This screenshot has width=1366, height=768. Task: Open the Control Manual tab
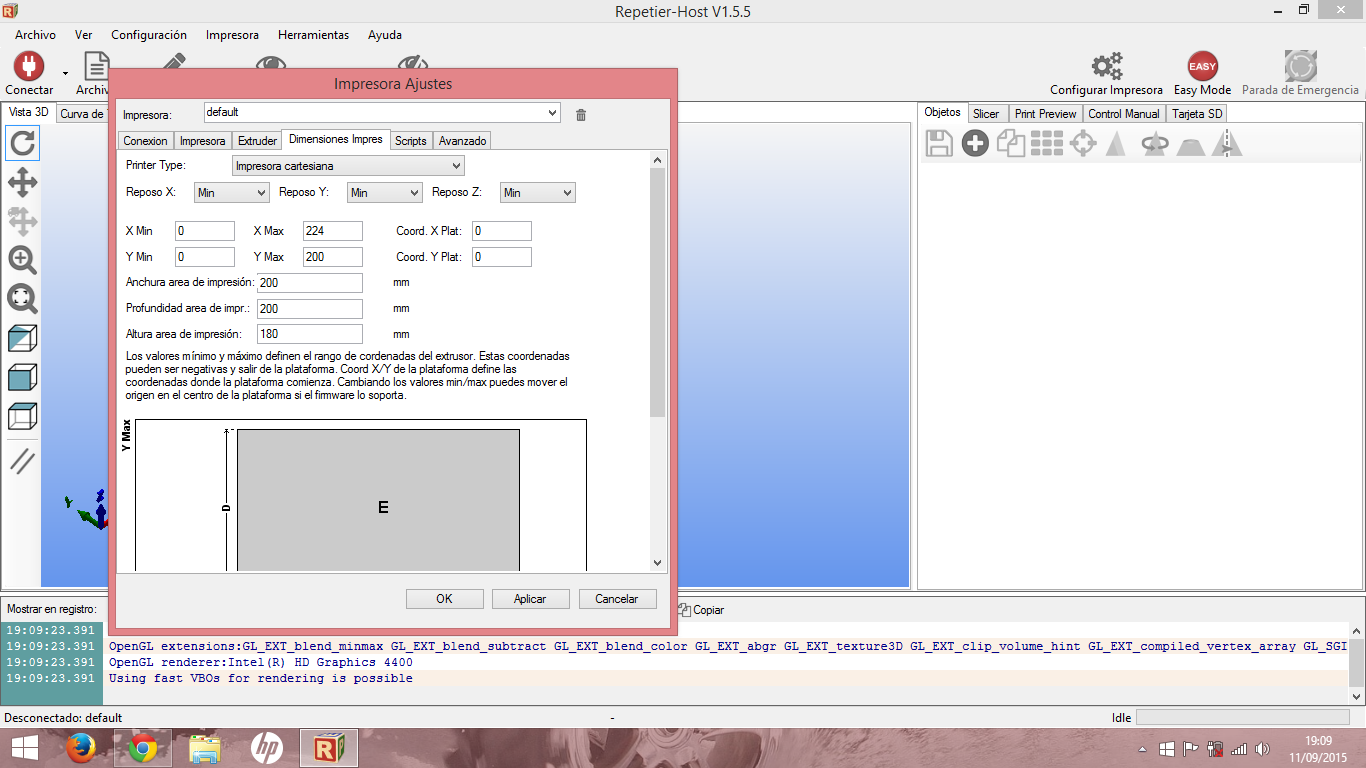coord(1124,114)
